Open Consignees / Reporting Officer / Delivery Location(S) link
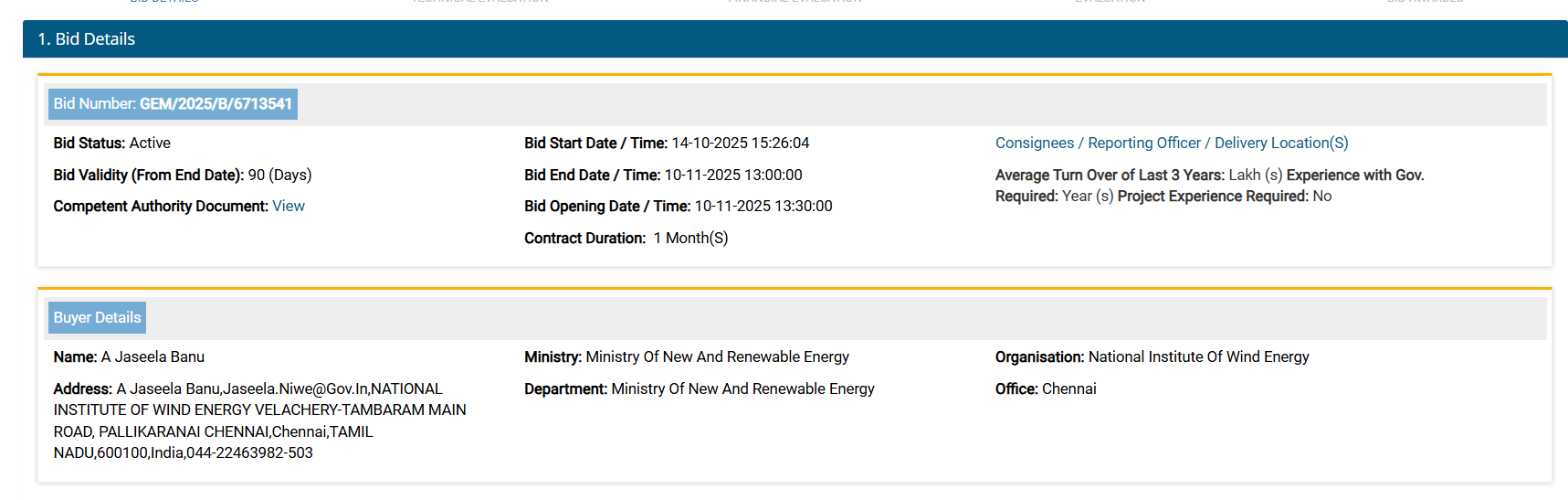1568x500 pixels. point(1171,144)
